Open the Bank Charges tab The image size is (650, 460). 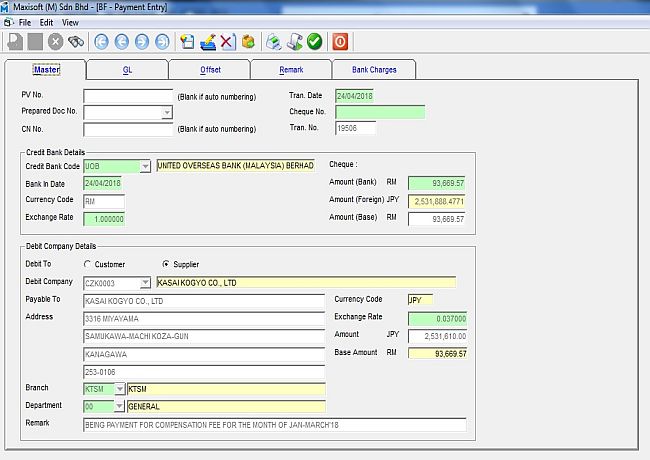[374, 70]
